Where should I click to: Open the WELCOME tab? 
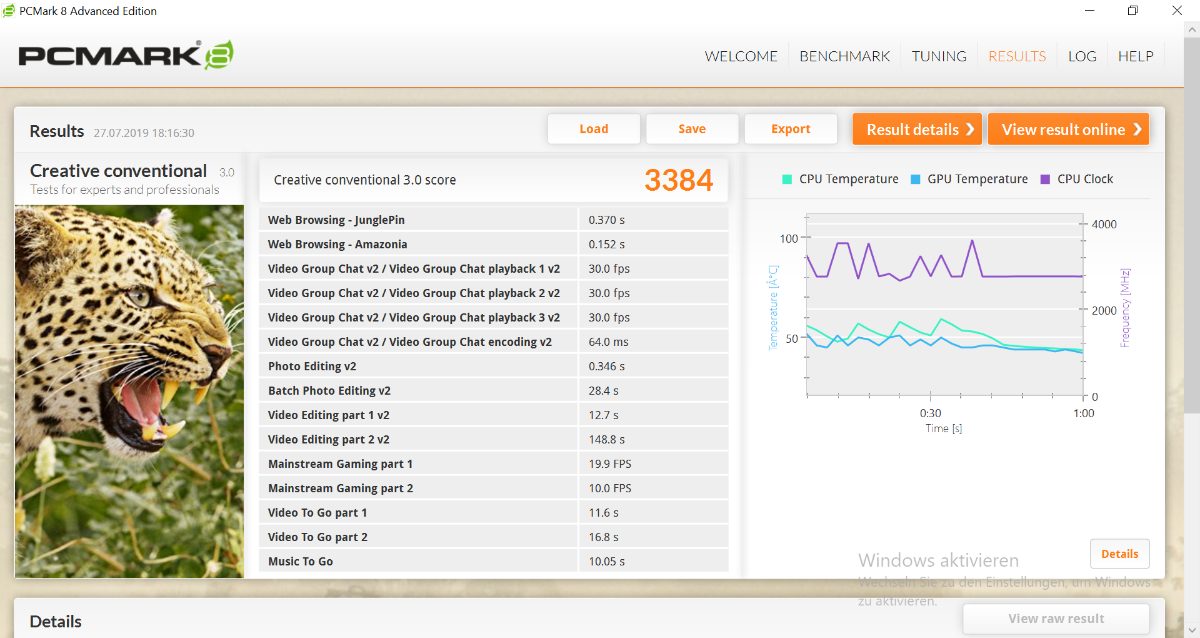[741, 56]
